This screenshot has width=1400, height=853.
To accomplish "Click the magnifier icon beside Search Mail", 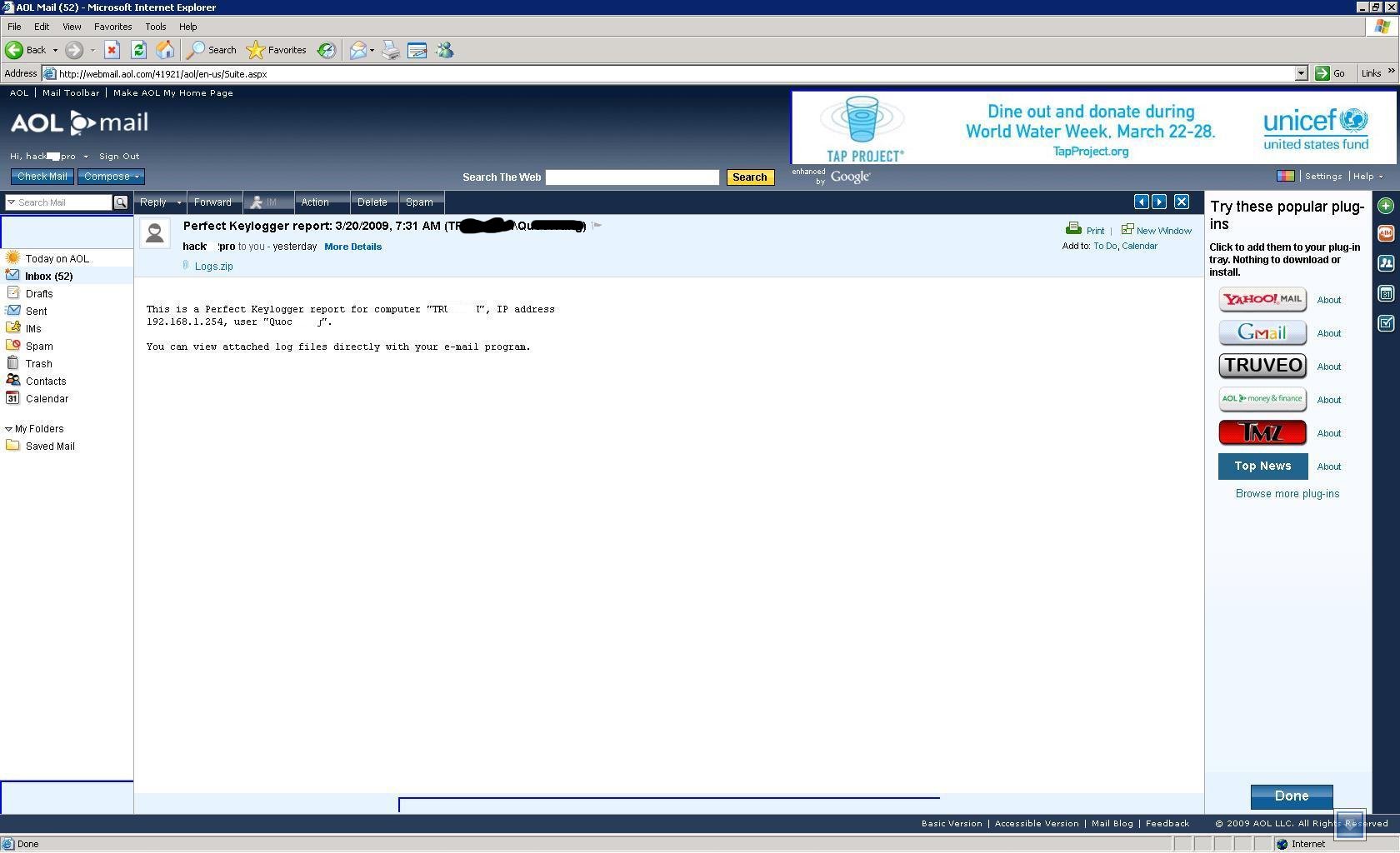I will (x=121, y=202).
